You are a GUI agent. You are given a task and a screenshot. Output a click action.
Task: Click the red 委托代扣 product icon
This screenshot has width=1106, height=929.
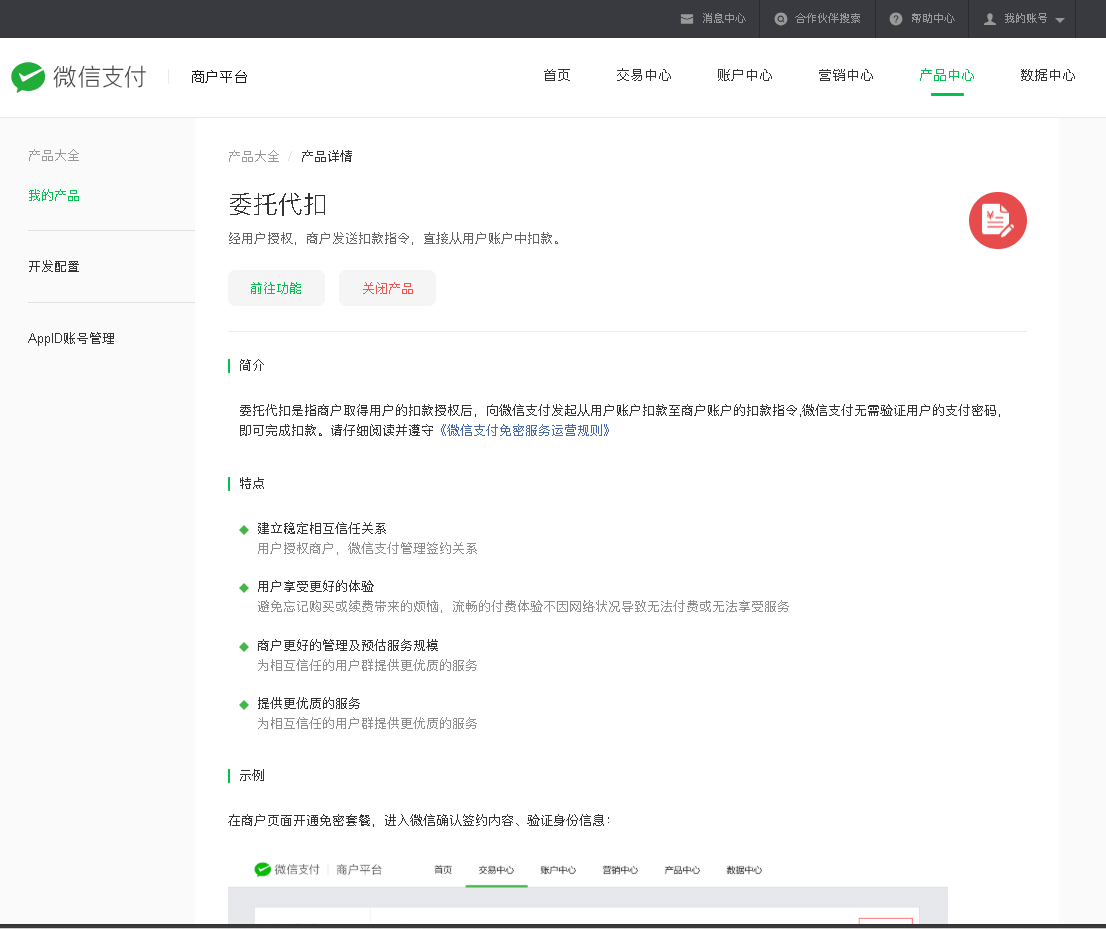[x=997, y=220]
